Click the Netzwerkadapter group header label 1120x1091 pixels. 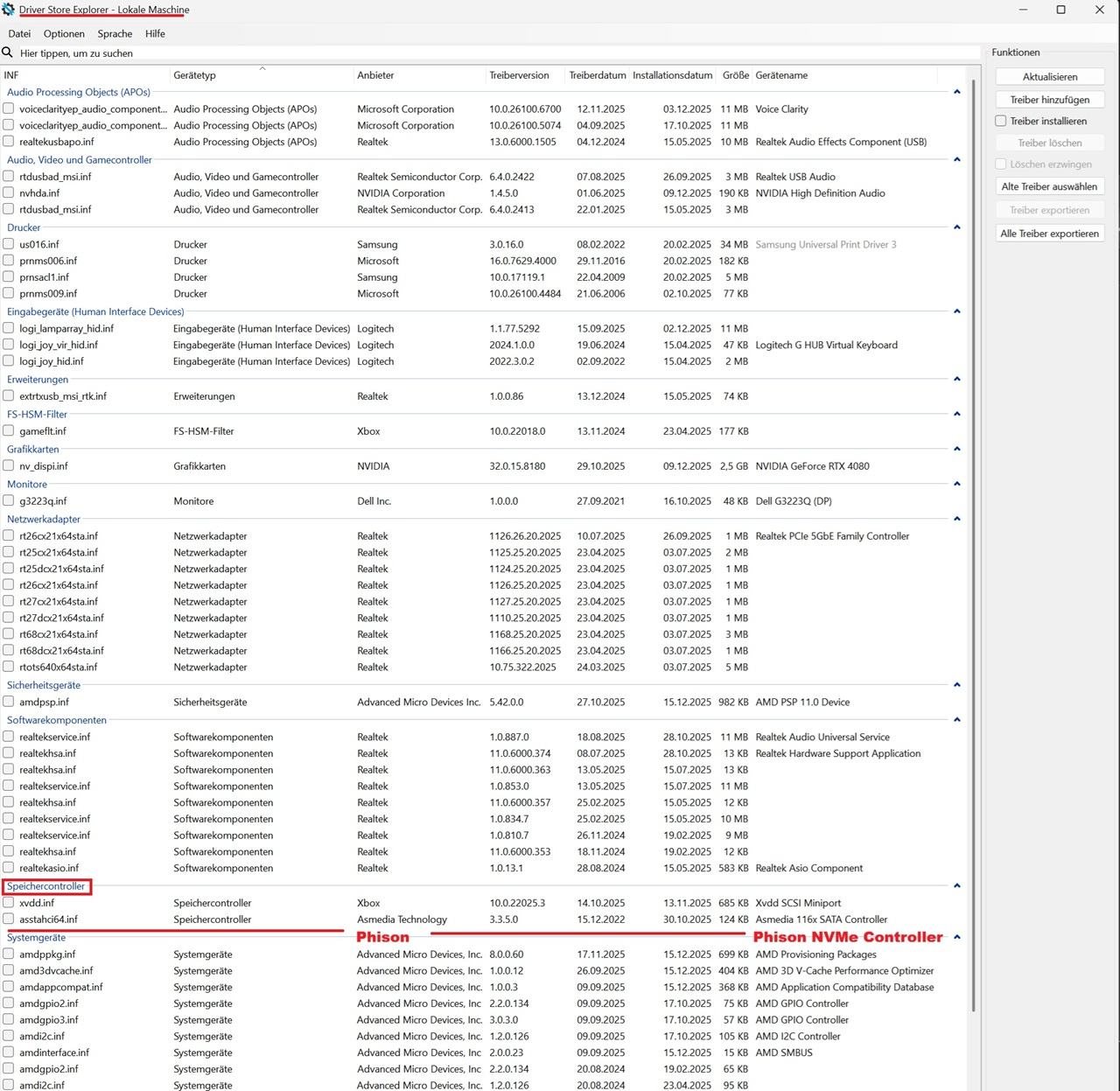44,519
